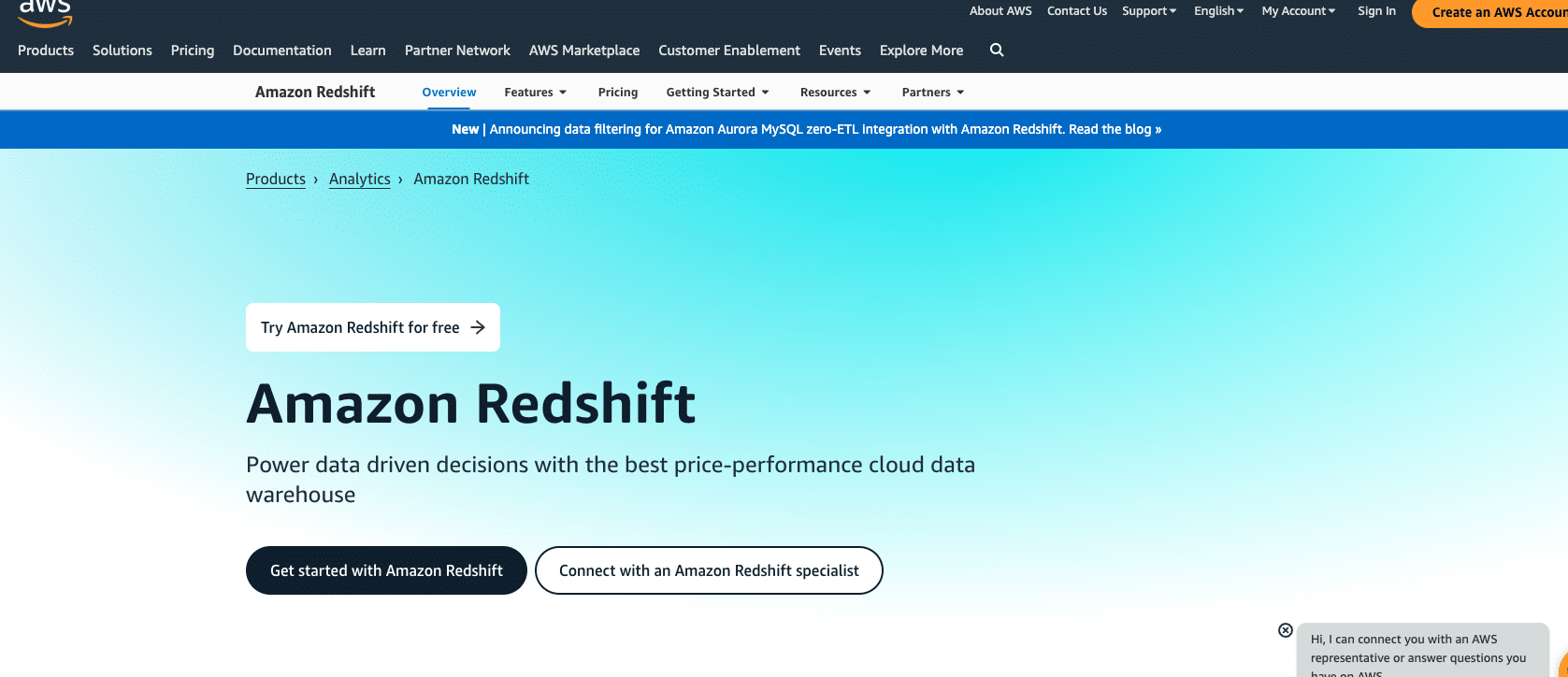Viewport: 1568px width, 677px height.
Task: Click Get started with Amazon Redshift
Action: tap(386, 570)
